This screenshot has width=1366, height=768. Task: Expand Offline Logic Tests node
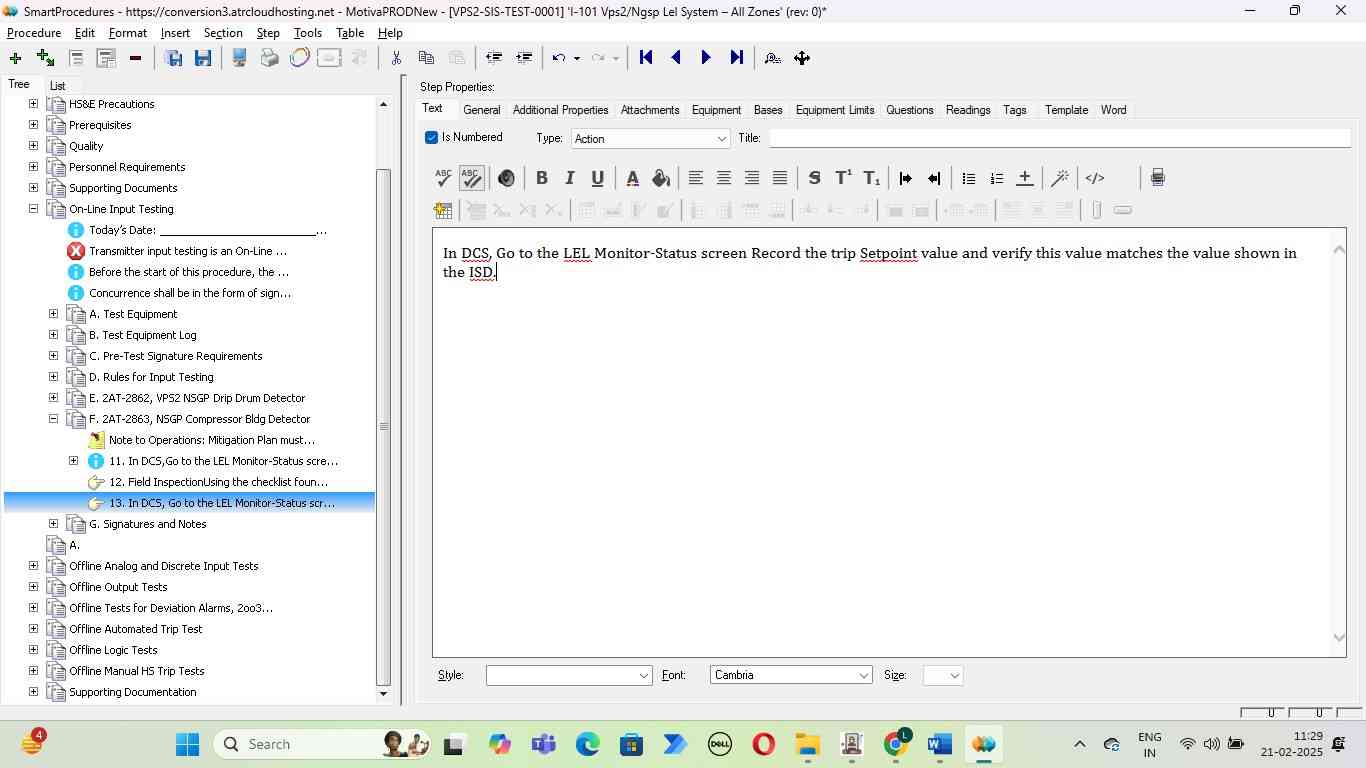coord(33,650)
